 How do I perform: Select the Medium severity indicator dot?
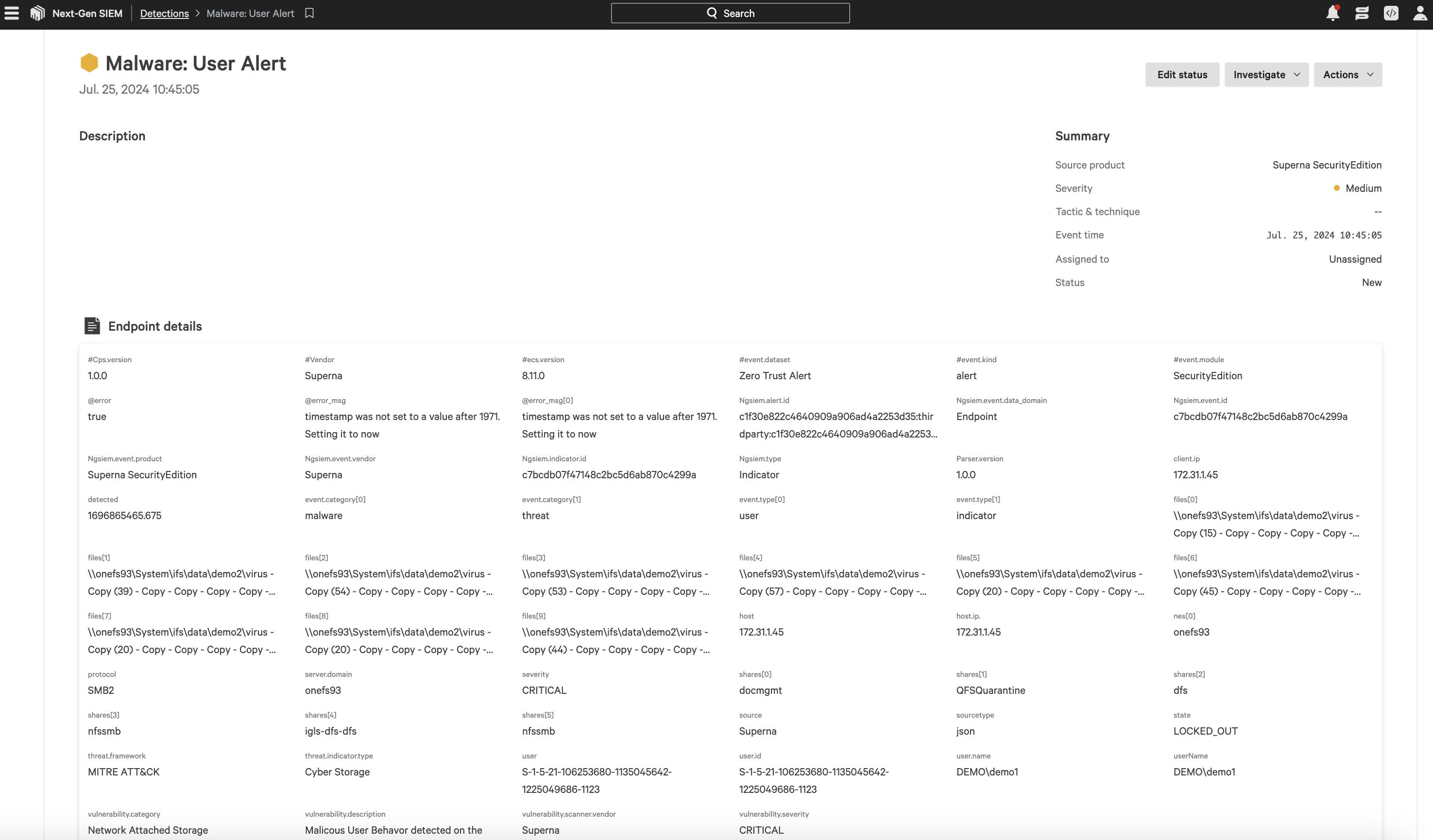coord(1336,187)
